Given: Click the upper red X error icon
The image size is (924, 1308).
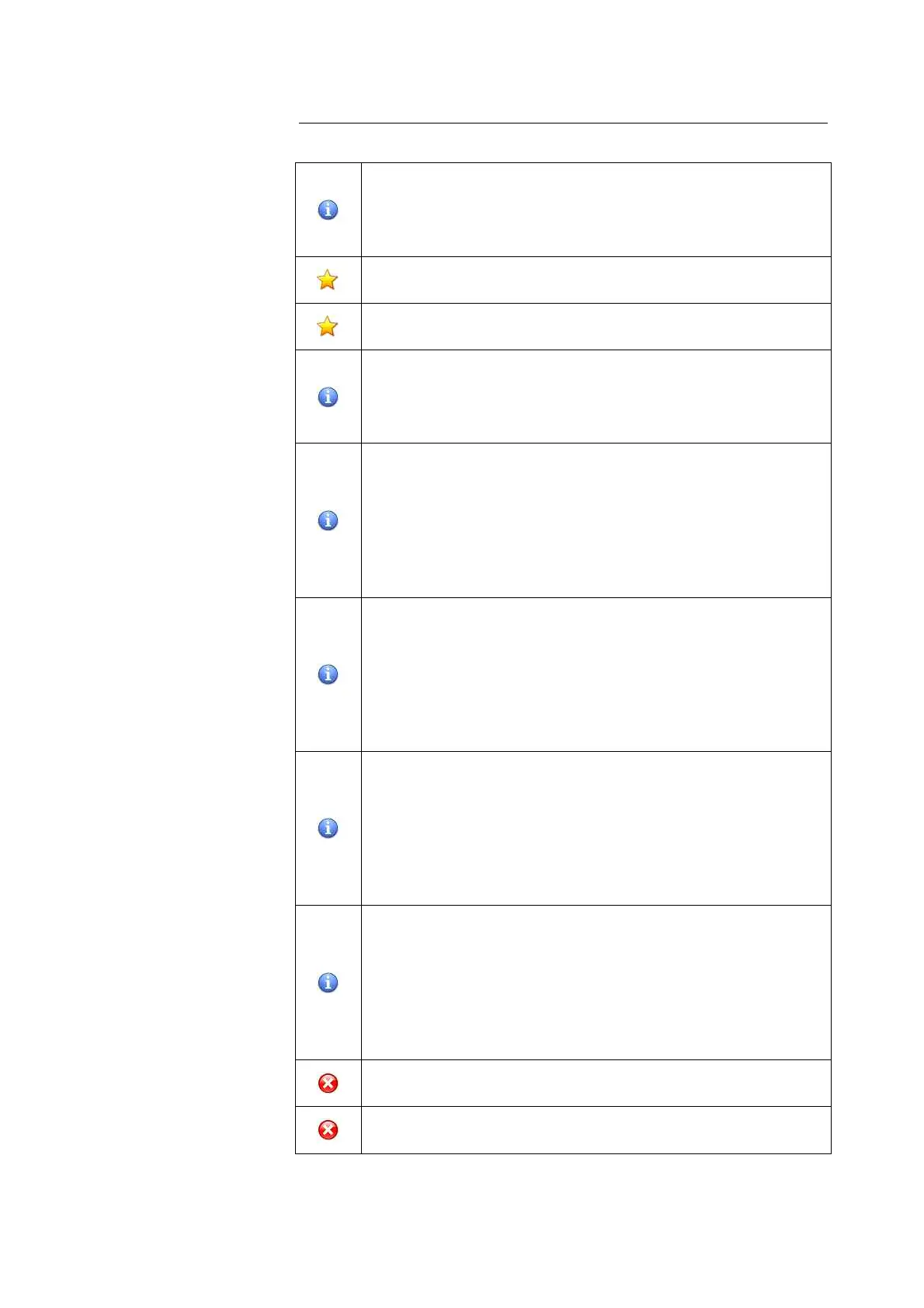Looking at the screenshot, I should 328,1083.
